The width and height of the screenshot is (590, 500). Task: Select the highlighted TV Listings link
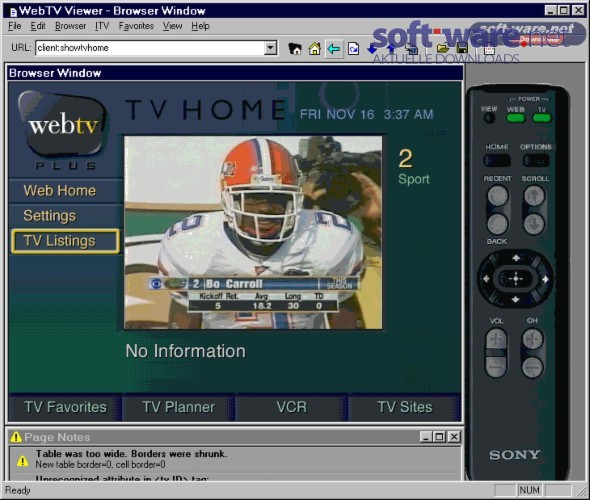pyautogui.click(x=65, y=241)
